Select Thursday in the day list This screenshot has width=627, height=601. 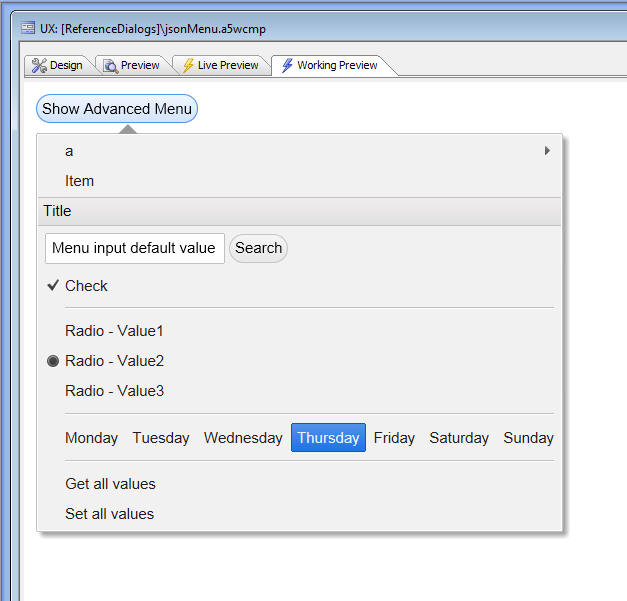328,438
